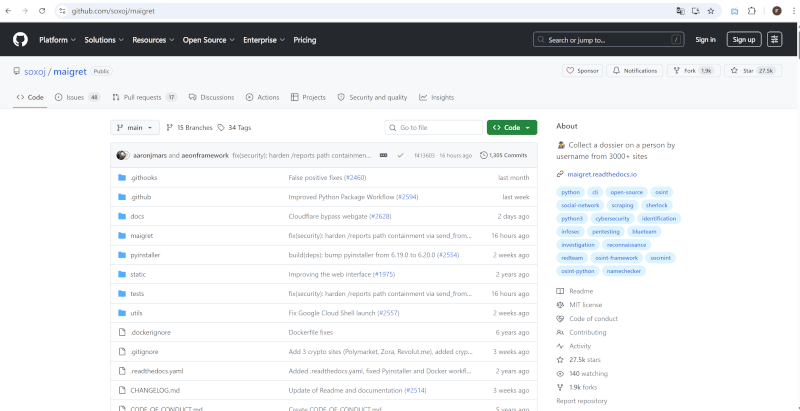
Task: Click the aaronjmars commit author avatar
Action: click(x=121, y=155)
